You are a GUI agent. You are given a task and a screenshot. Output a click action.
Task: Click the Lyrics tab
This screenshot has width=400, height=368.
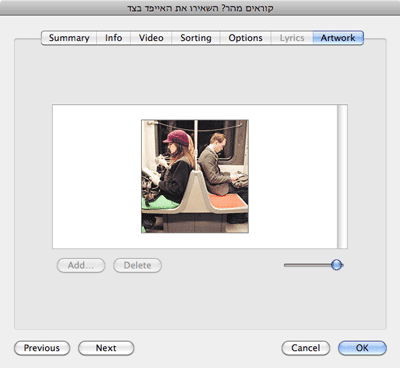[292, 38]
